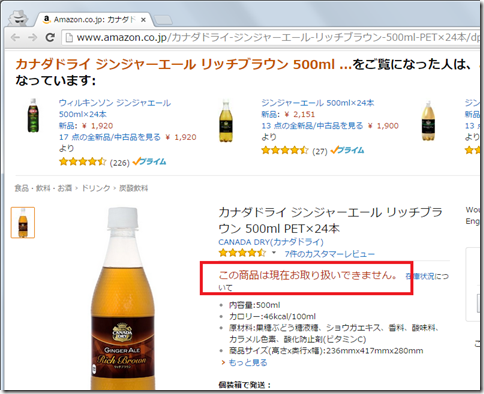Select the Amazon.co.jp browser tab

pos(94,20)
